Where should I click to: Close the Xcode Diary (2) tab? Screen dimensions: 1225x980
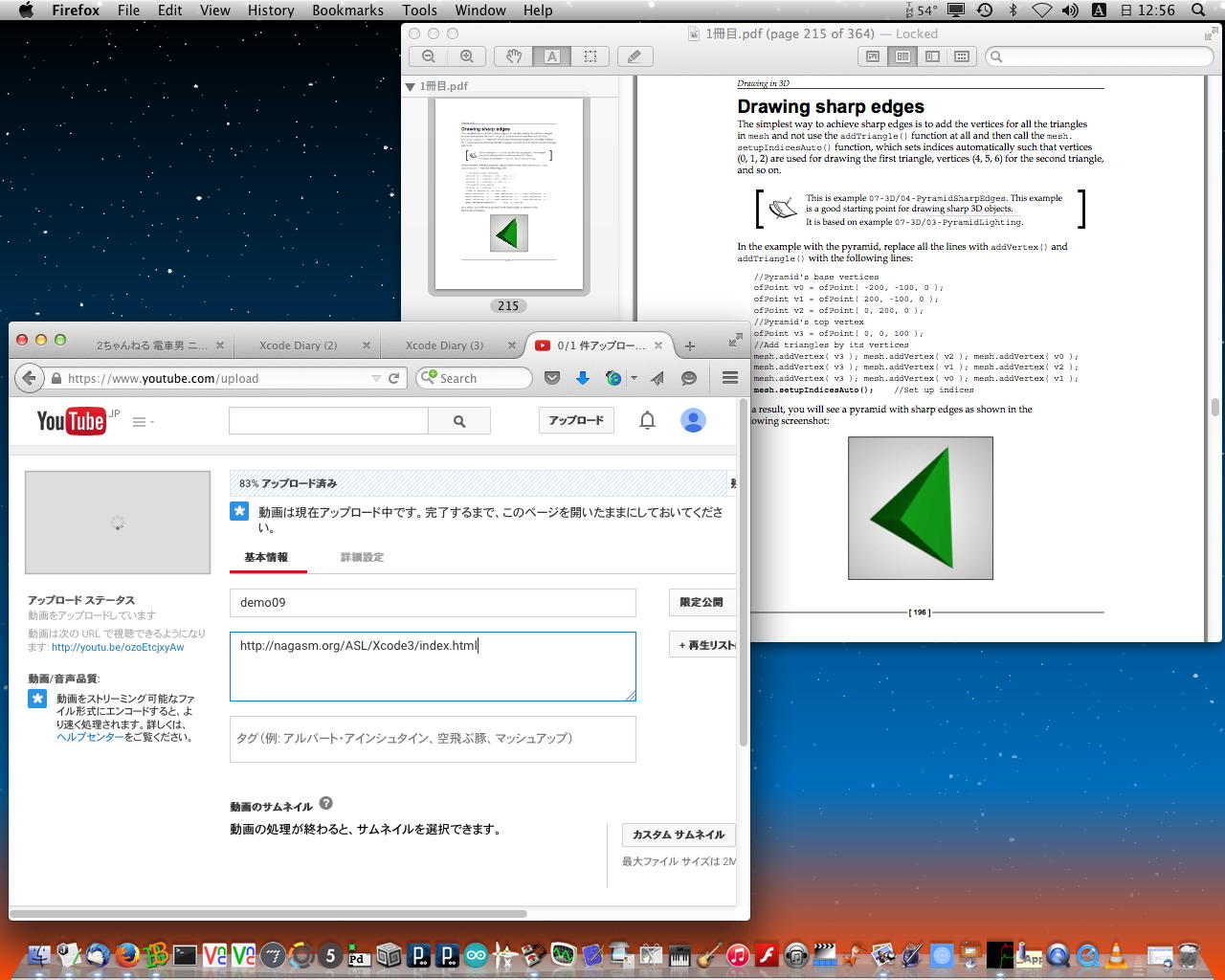(x=366, y=345)
